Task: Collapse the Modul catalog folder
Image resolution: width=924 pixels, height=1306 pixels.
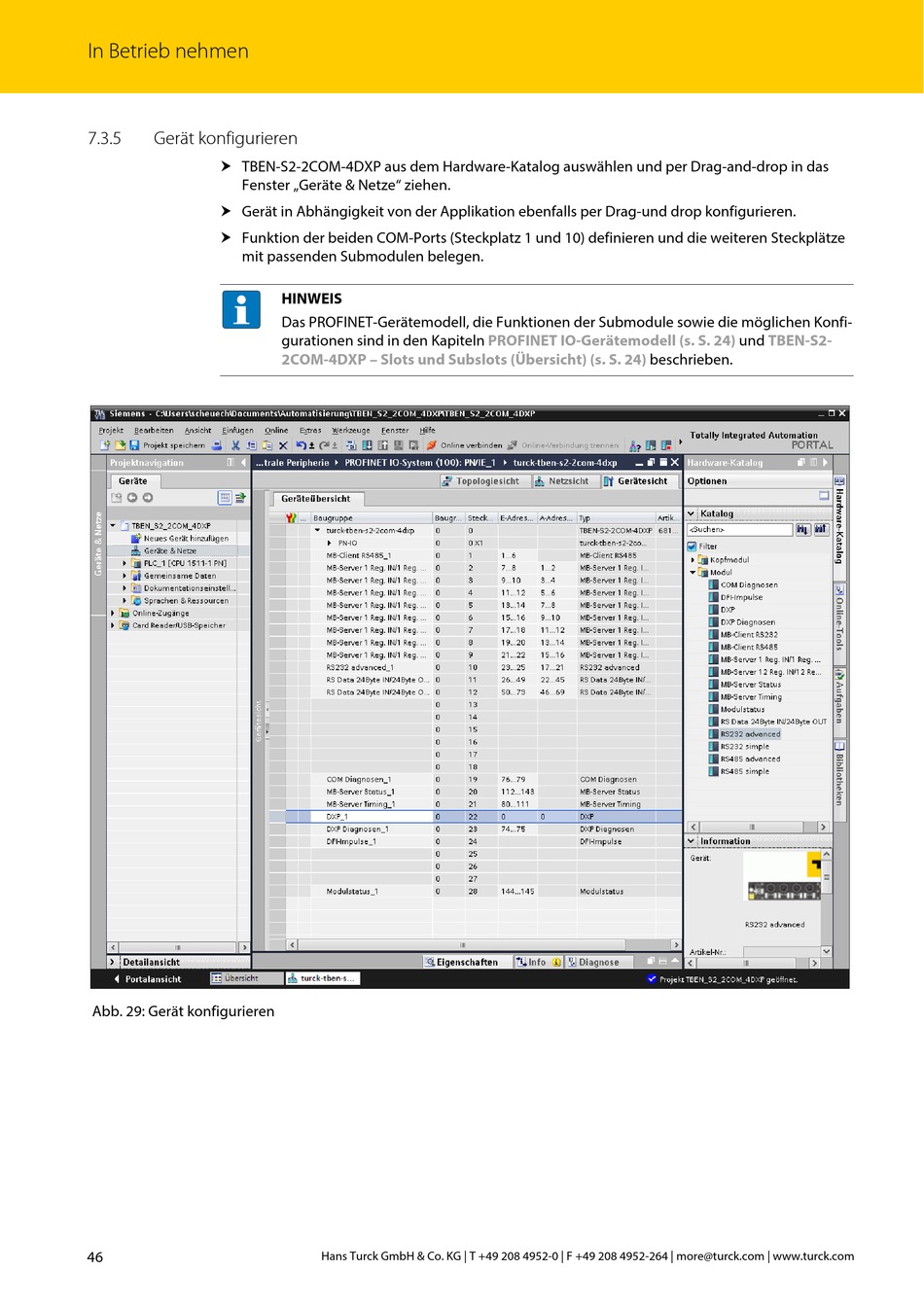Action: 693,573
